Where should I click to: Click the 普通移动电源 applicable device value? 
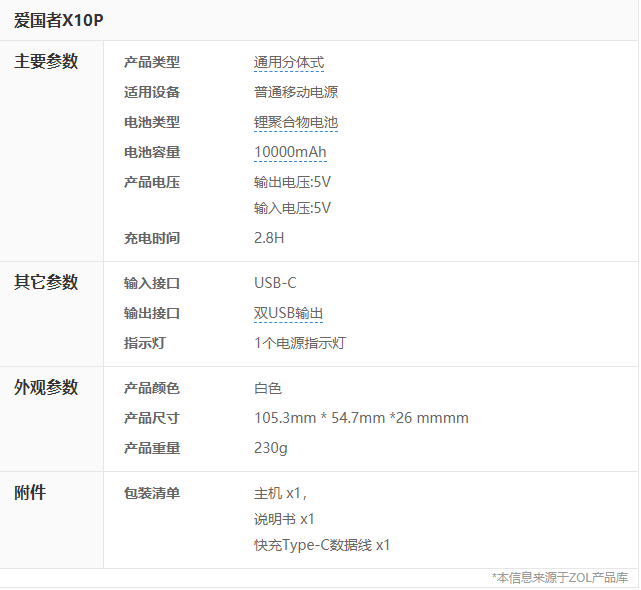pos(296,92)
